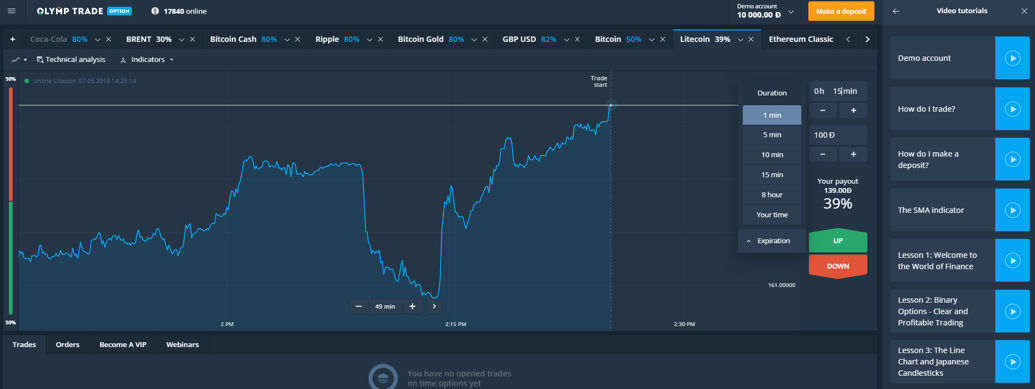Image resolution: width=1035 pixels, height=389 pixels.
Task: Open the Indicators dropdown
Action: pos(147,59)
